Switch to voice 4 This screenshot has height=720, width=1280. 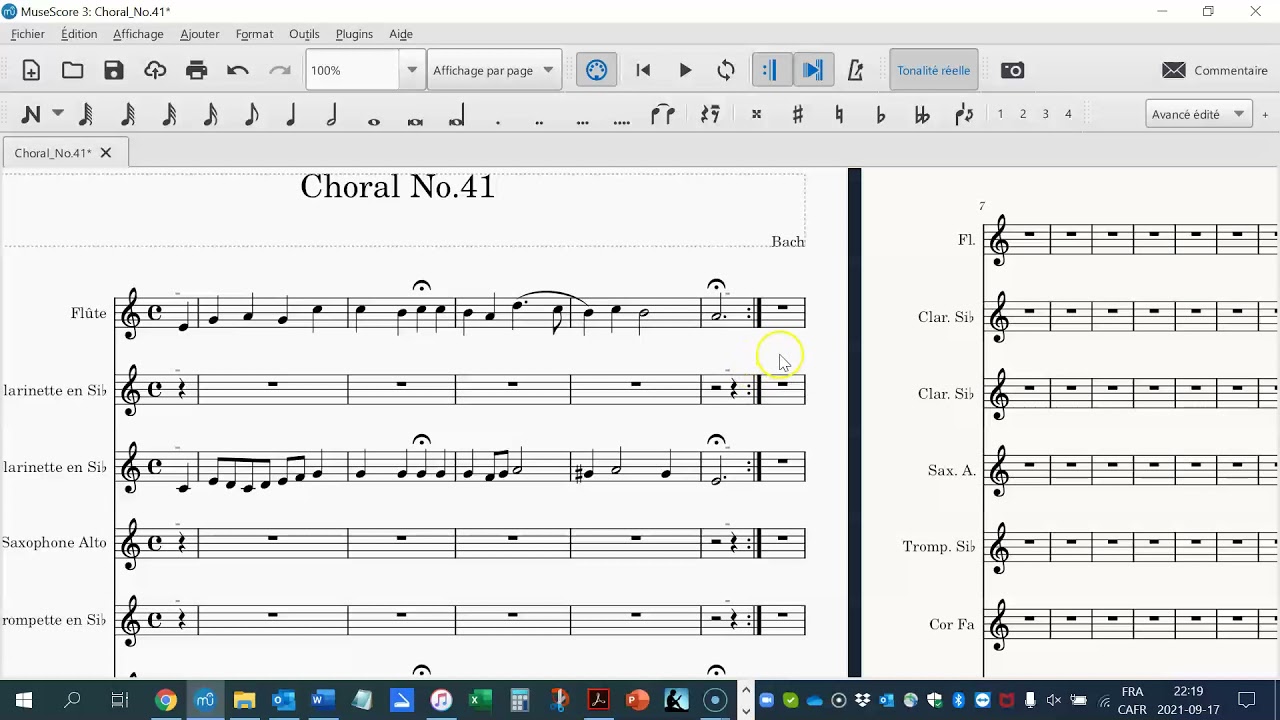pos(1068,114)
